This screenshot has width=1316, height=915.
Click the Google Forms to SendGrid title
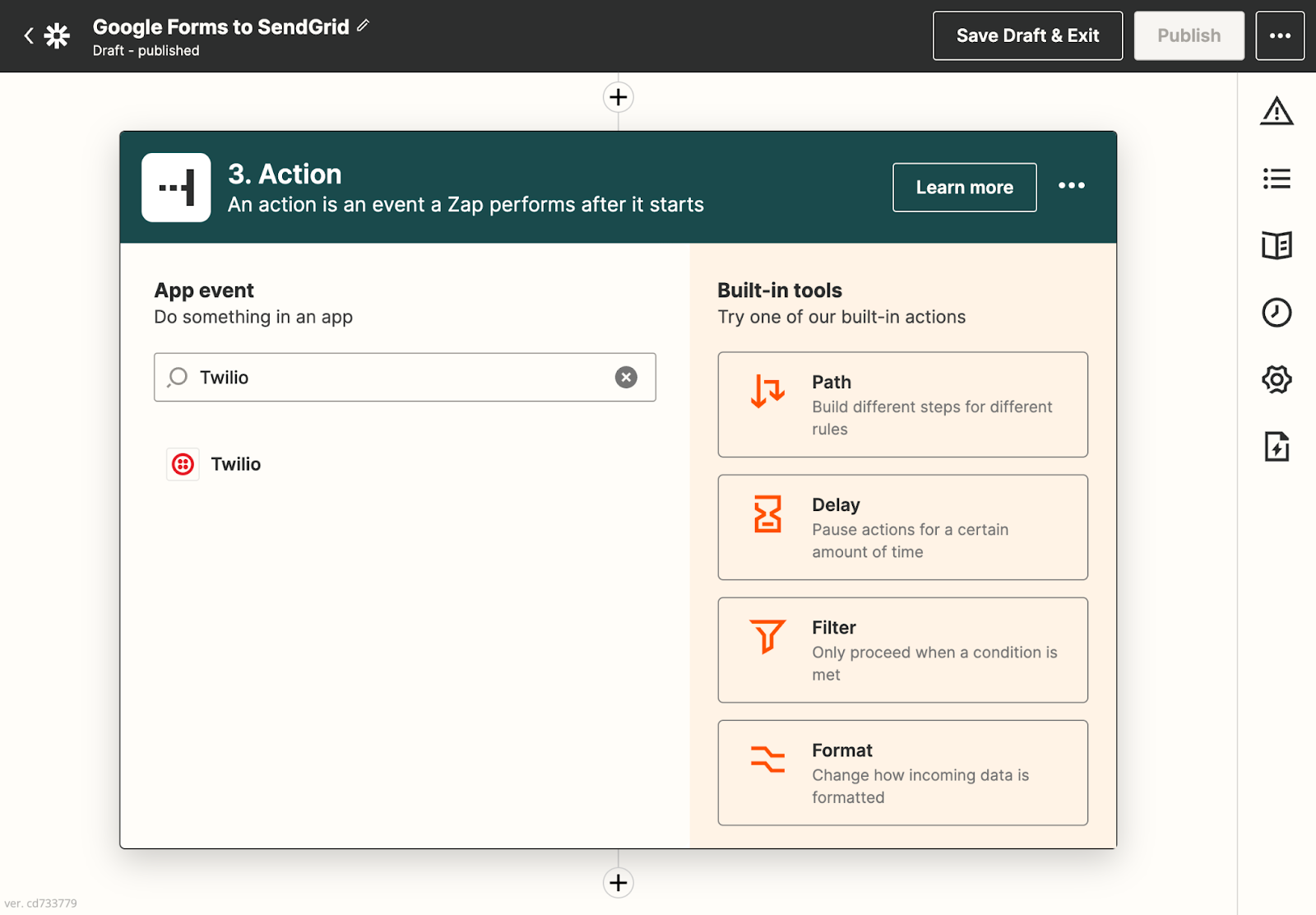click(221, 27)
